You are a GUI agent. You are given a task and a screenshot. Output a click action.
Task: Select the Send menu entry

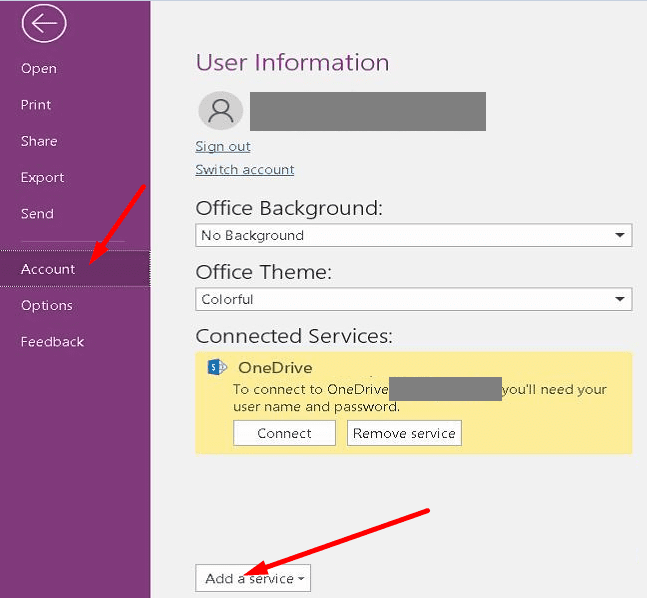coord(37,214)
